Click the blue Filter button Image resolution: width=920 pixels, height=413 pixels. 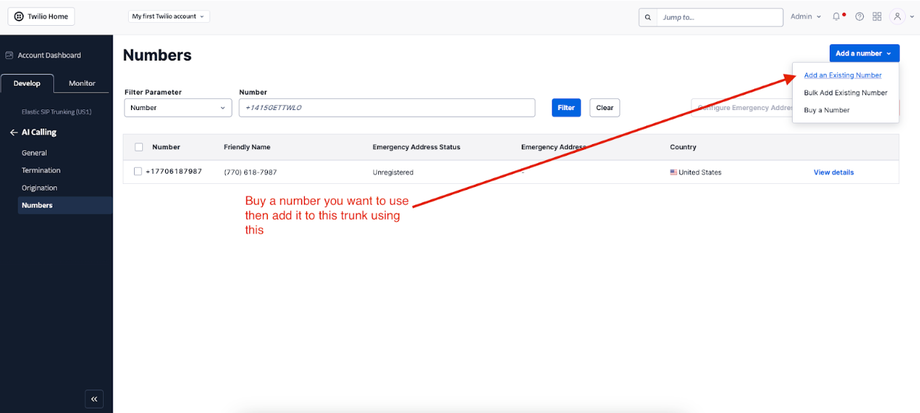[x=566, y=108]
